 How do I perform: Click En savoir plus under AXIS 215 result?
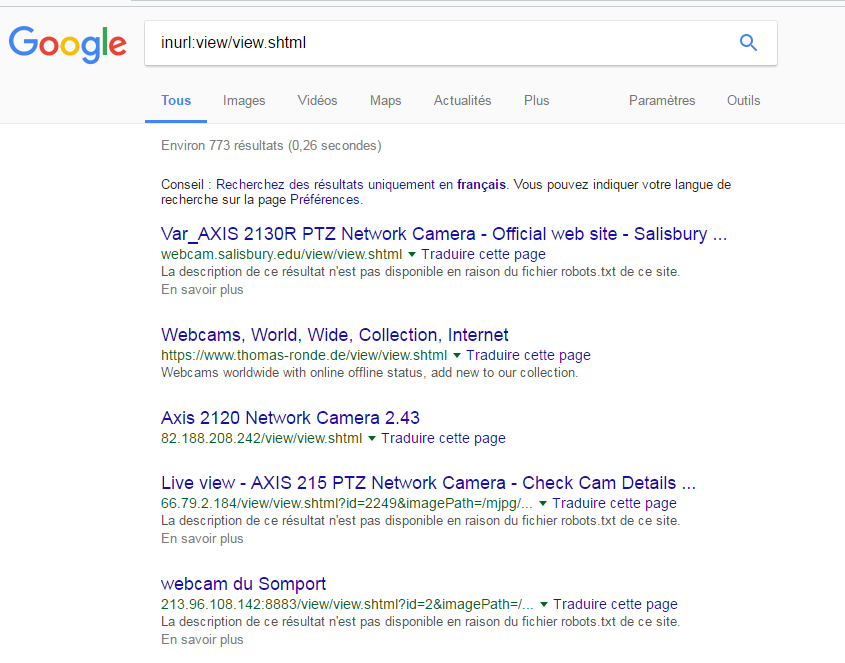[202, 538]
